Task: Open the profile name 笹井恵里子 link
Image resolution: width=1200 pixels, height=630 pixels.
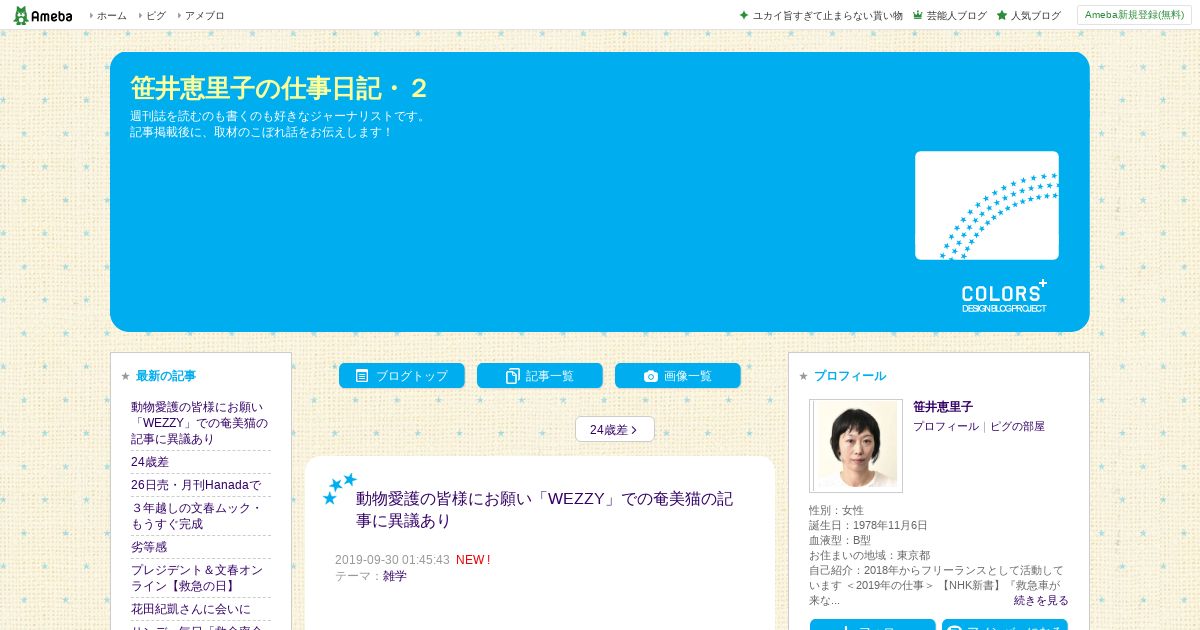Action: (943, 407)
